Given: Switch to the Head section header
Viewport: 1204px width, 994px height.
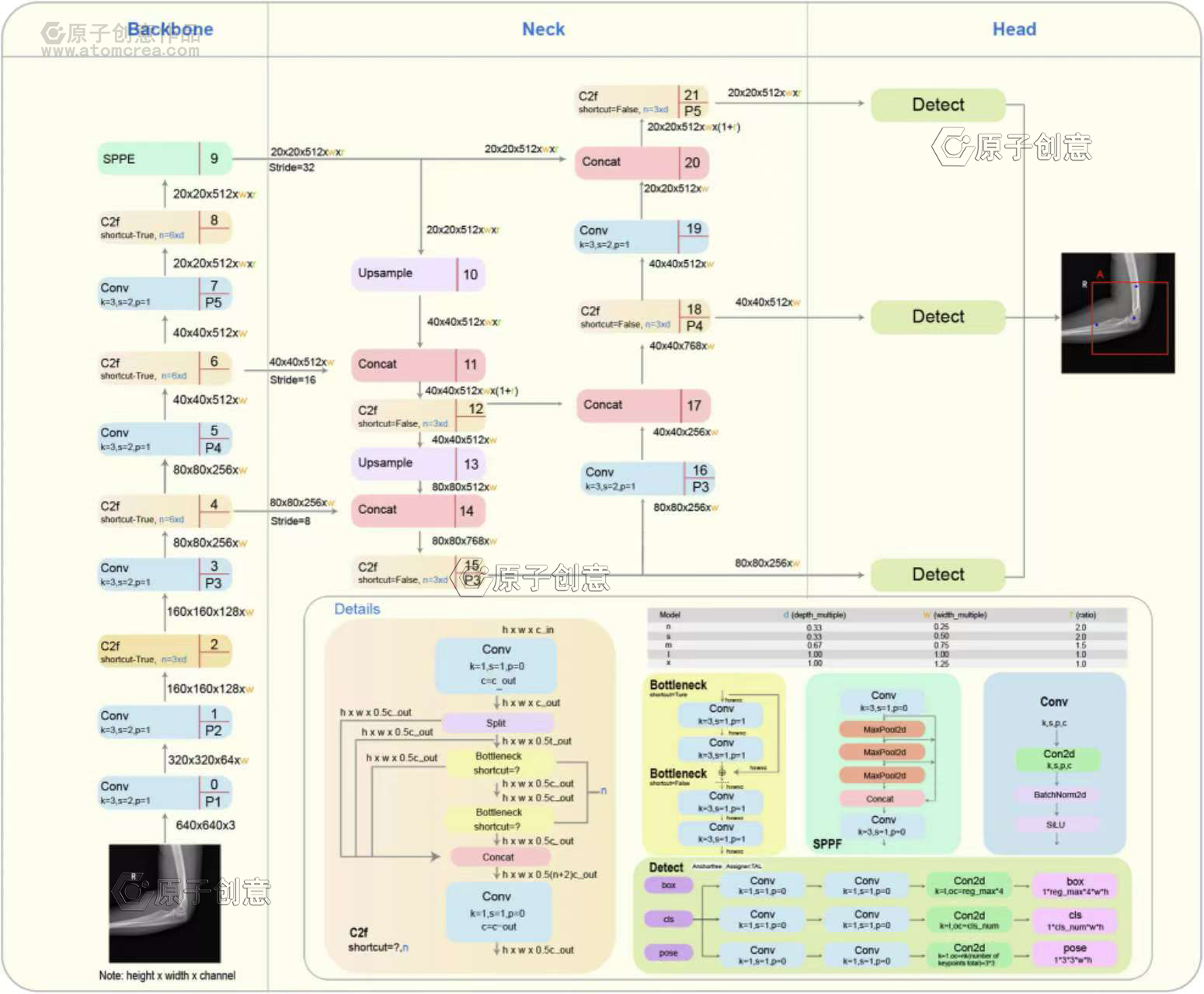Looking at the screenshot, I should click(1014, 29).
